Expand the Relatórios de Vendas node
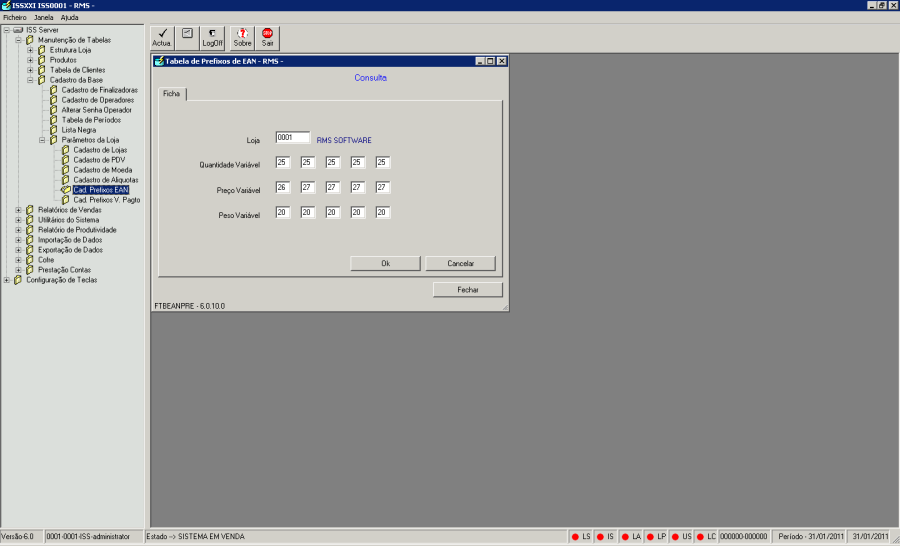 pos(18,210)
